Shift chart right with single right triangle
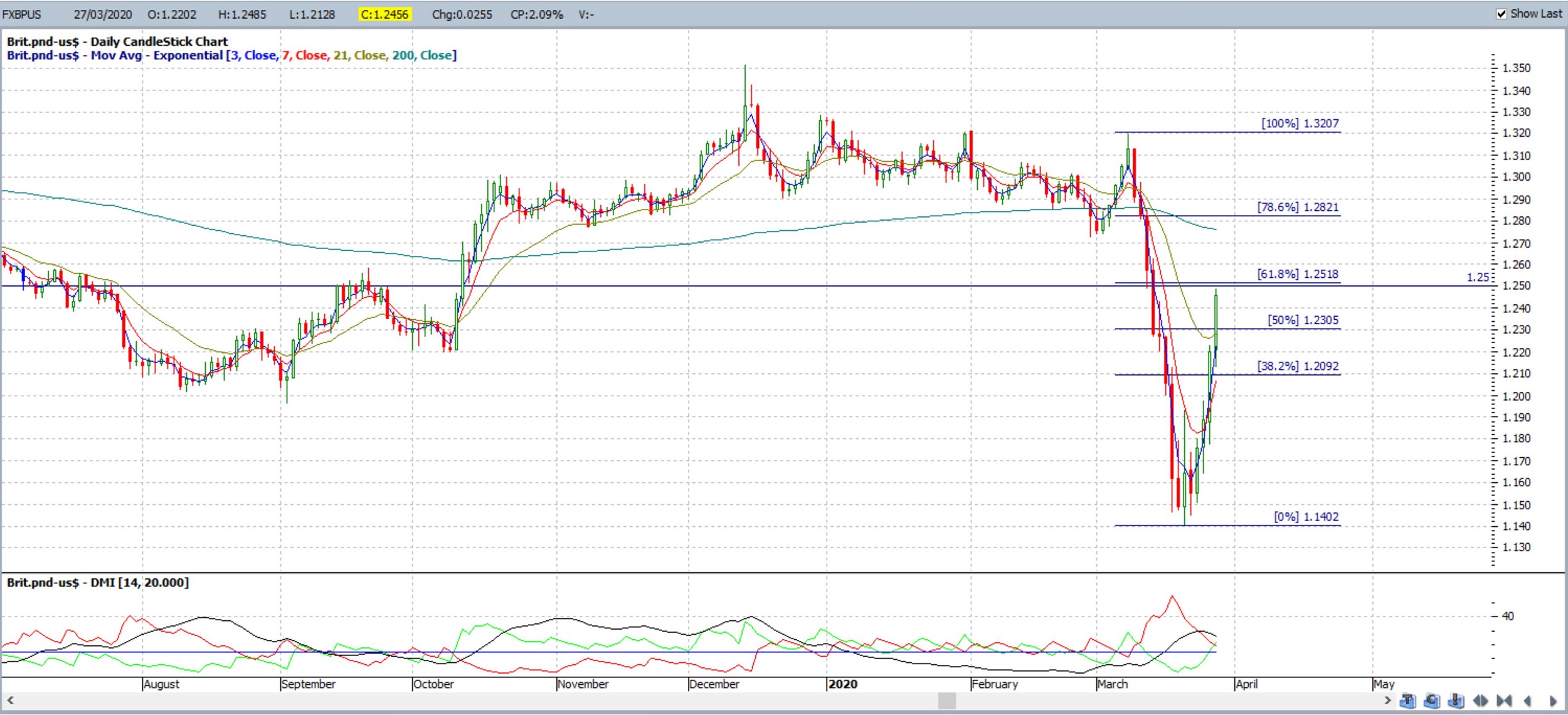This screenshot has width=1568, height=715. point(1553,701)
